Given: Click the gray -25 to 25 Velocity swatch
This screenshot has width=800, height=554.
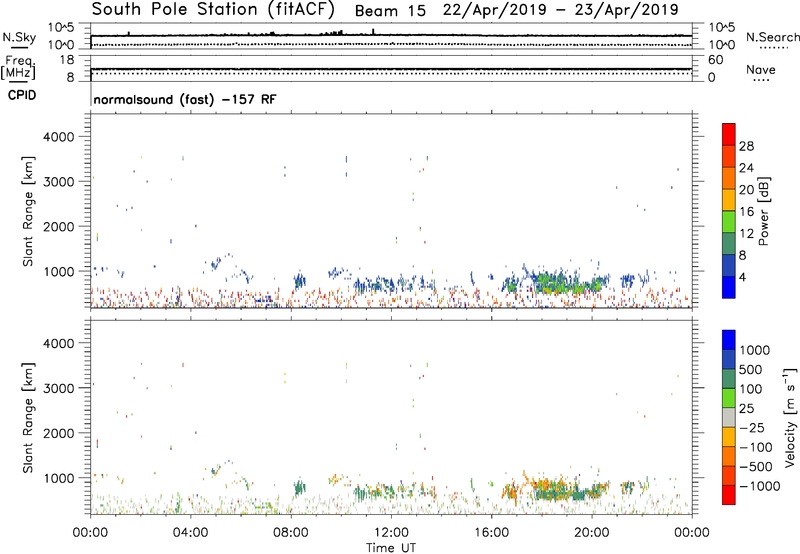Looking at the screenshot, I should pos(729,418).
